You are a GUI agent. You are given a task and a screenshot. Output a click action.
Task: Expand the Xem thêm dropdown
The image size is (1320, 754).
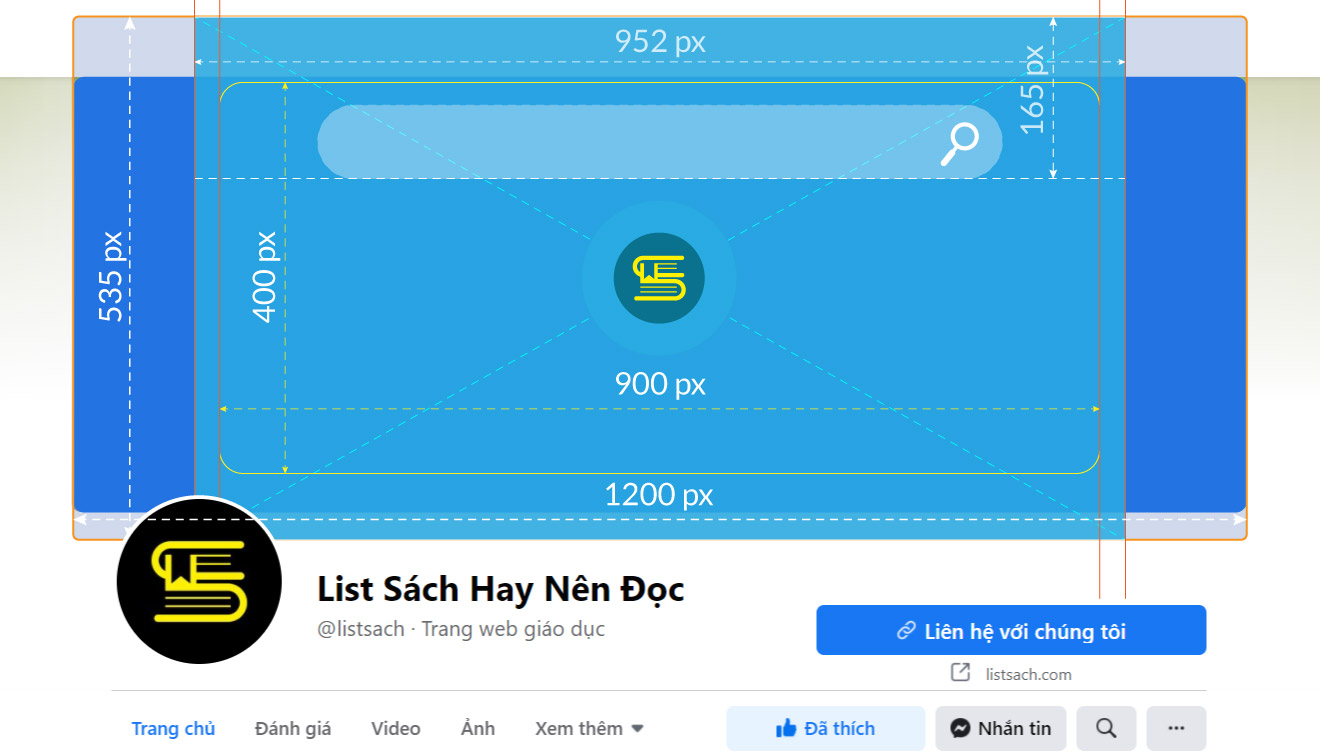tap(589, 729)
